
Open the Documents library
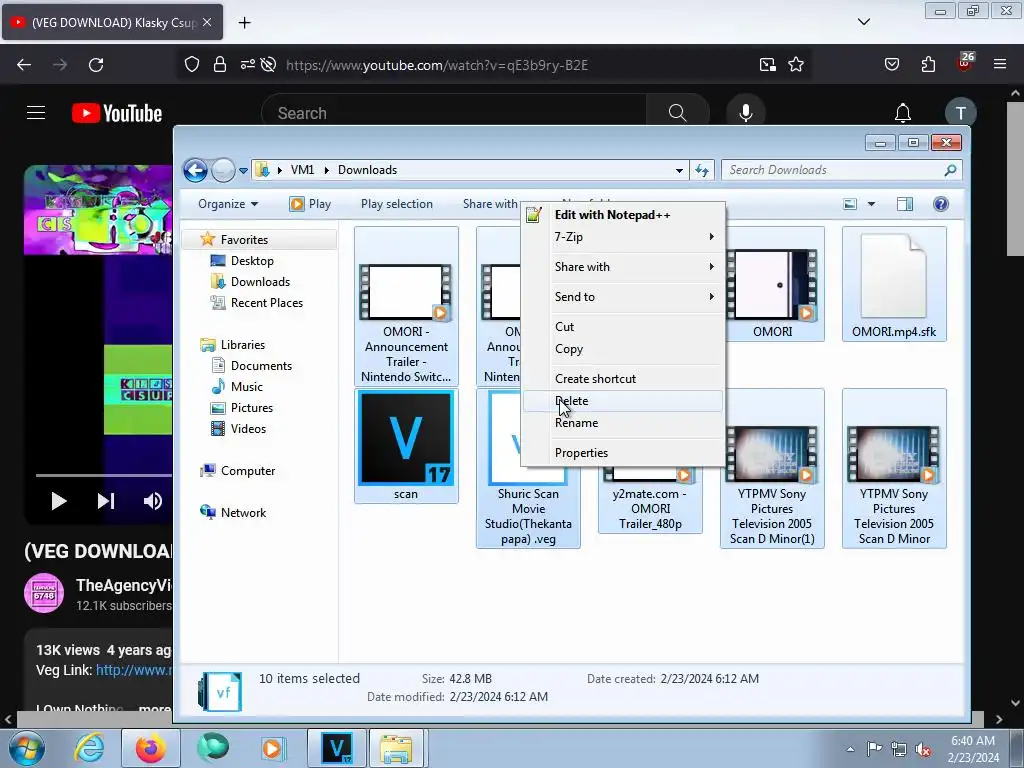tap(261, 366)
